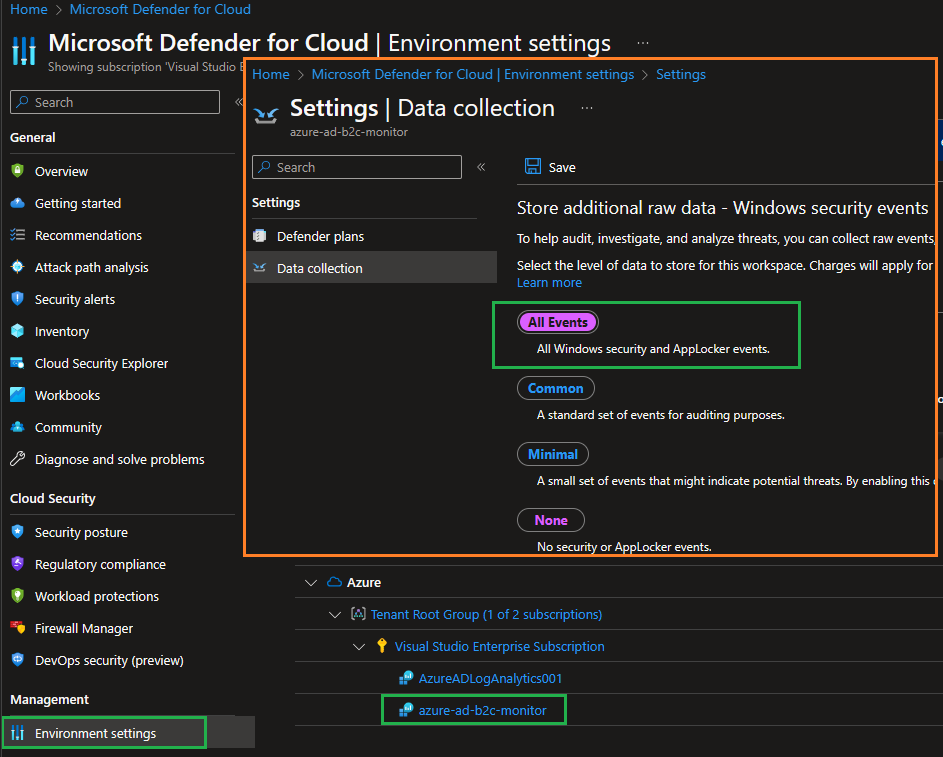Select None to stop storing events
This screenshot has height=757, width=943.
pos(551,520)
